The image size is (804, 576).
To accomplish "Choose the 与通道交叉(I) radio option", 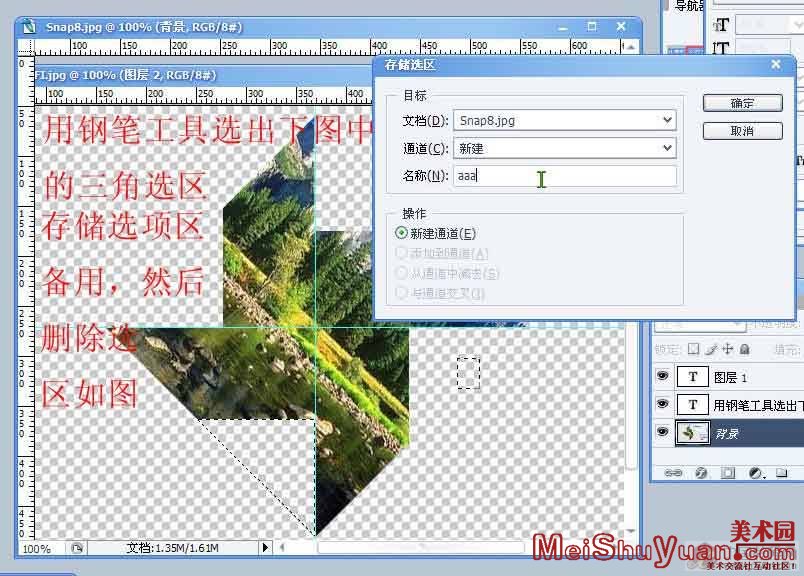I will [401, 293].
